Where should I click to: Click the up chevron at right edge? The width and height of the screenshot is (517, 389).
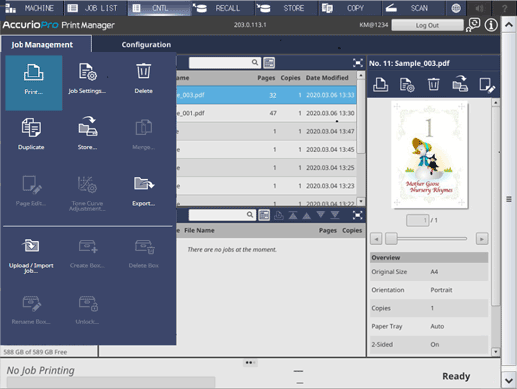pos(509,25)
